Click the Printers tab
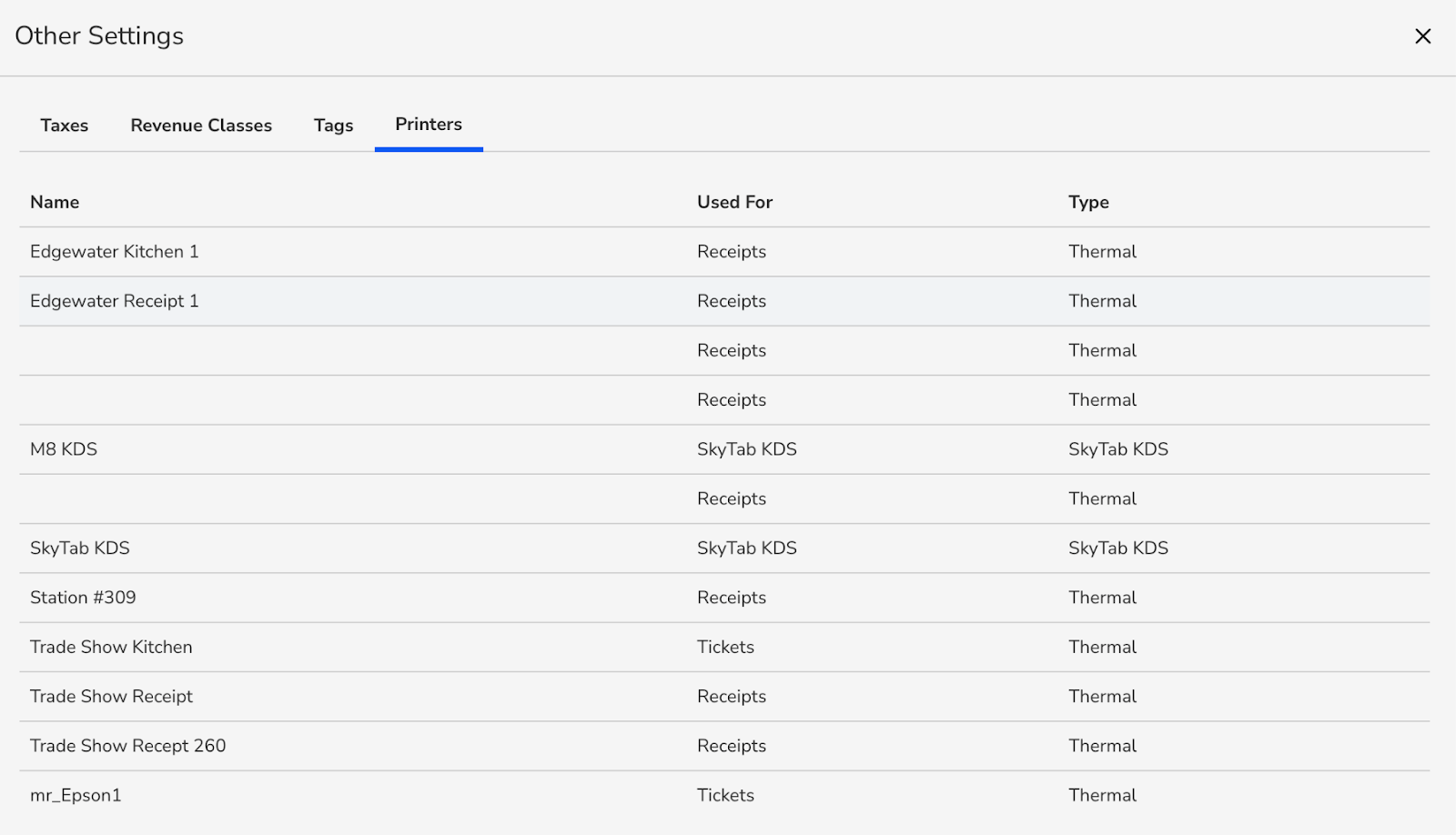Viewport: 1456px width, 835px height. coord(429,125)
